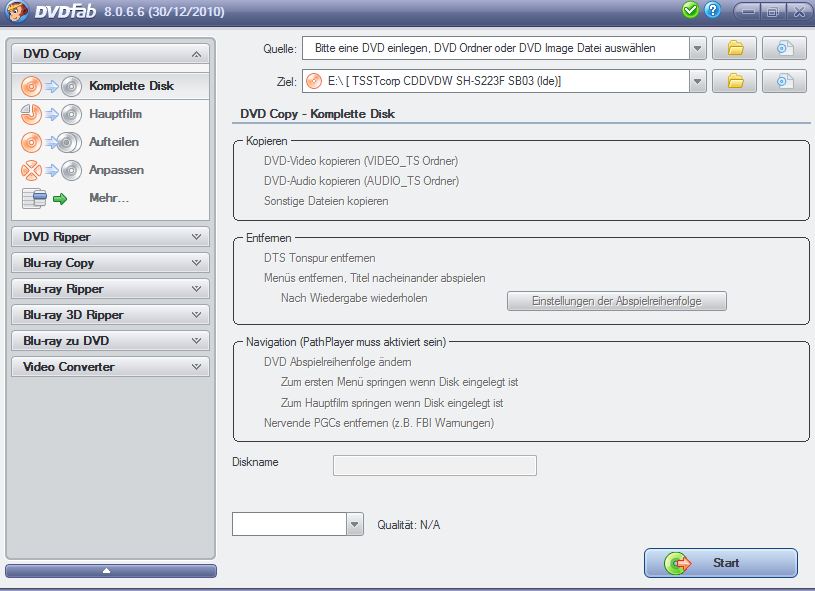Click the Hauptfilm disc-copy icon
Screen dimensions: 815x591
point(51,114)
